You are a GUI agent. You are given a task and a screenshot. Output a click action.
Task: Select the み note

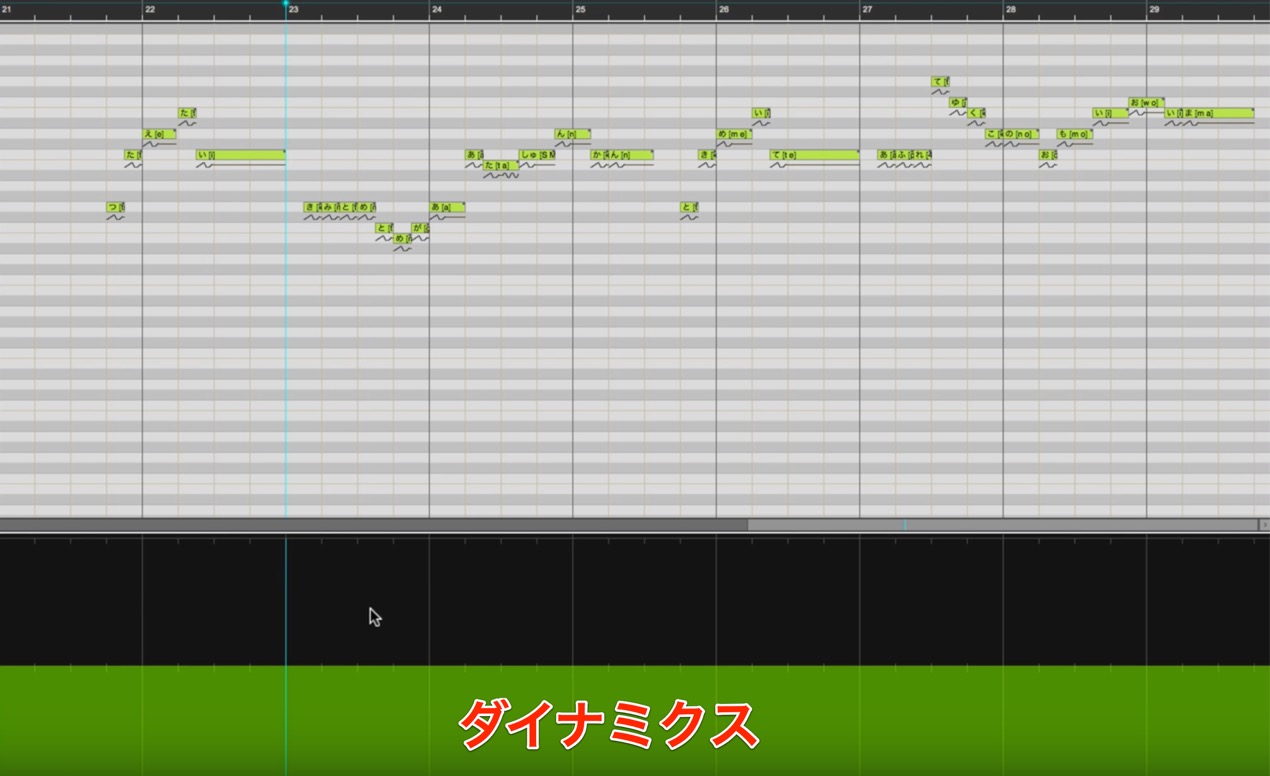[x=331, y=208]
